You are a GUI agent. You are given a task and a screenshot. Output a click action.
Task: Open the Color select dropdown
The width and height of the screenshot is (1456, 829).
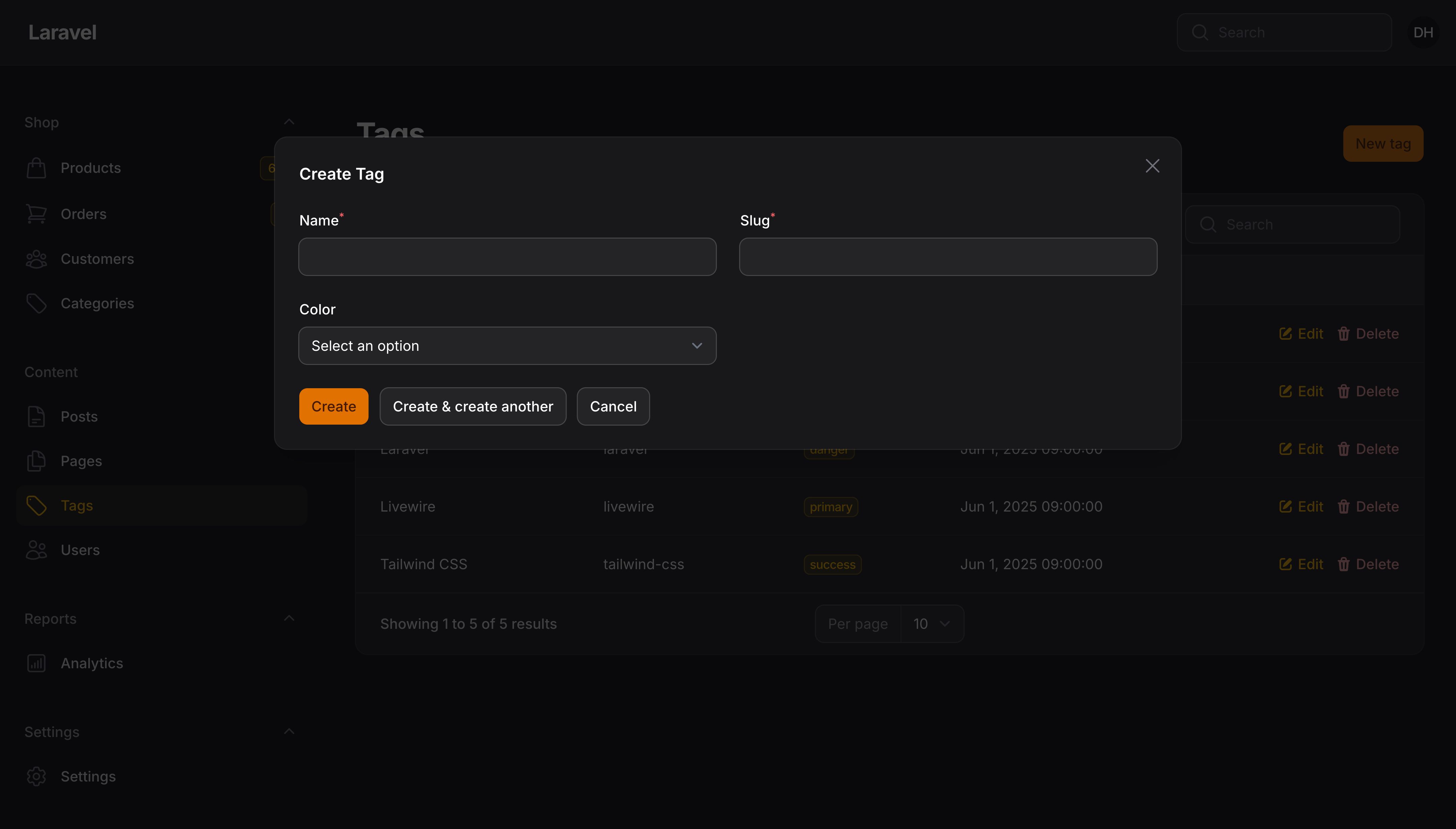point(507,346)
